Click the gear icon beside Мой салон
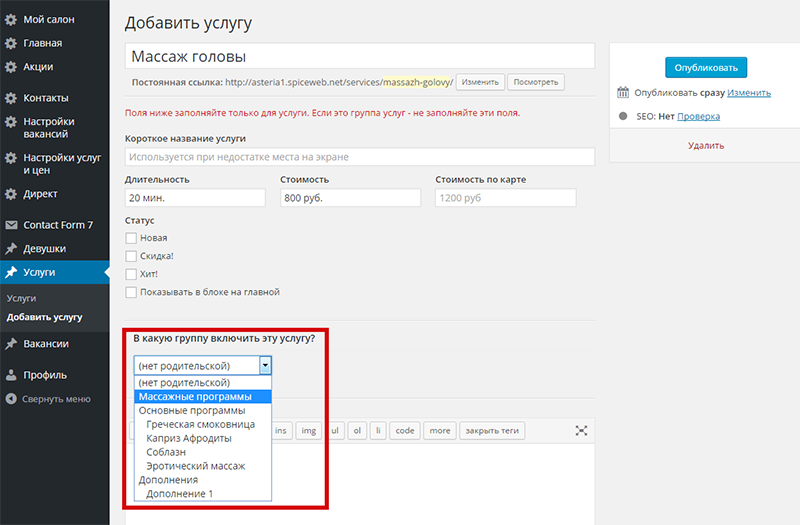The image size is (800, 525). (x=11, y=19)
